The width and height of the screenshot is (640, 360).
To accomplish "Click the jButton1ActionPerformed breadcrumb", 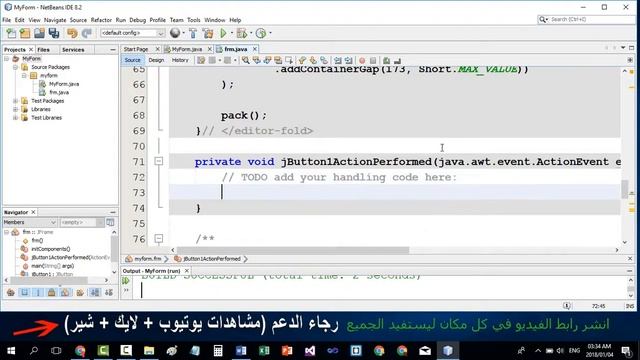I will (x=211, y=259).
